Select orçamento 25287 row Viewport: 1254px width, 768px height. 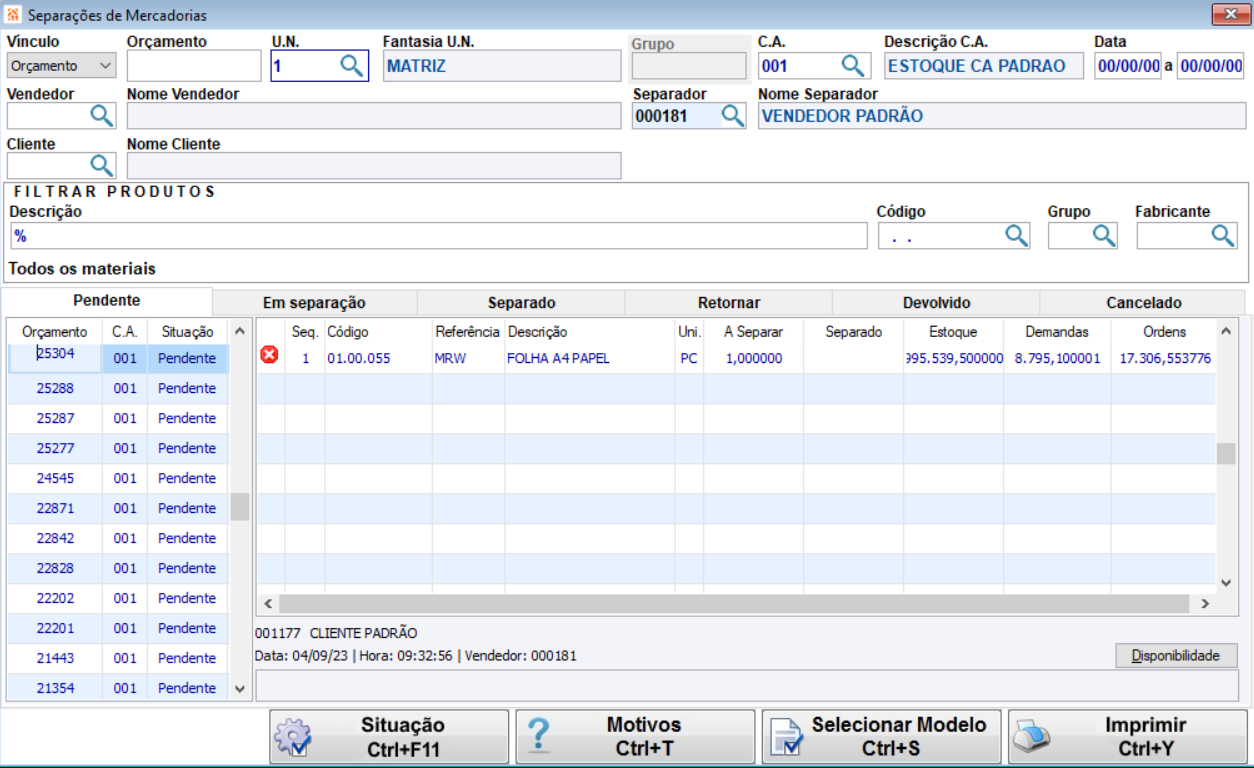pos(118,418)
